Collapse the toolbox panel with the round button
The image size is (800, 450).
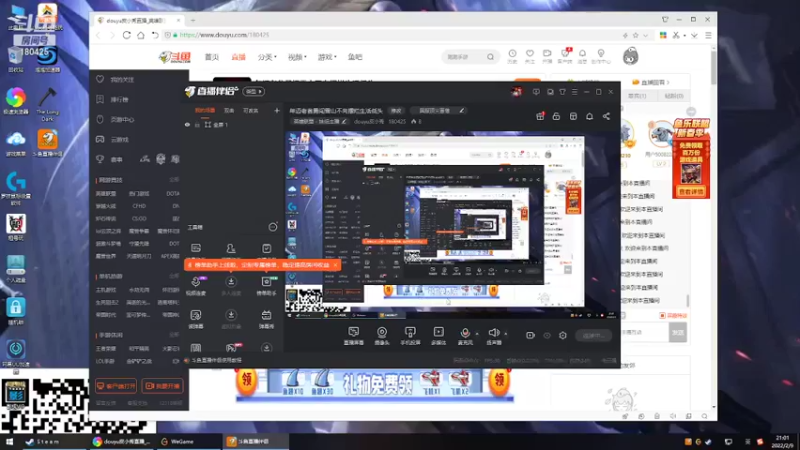click(273, 227)
